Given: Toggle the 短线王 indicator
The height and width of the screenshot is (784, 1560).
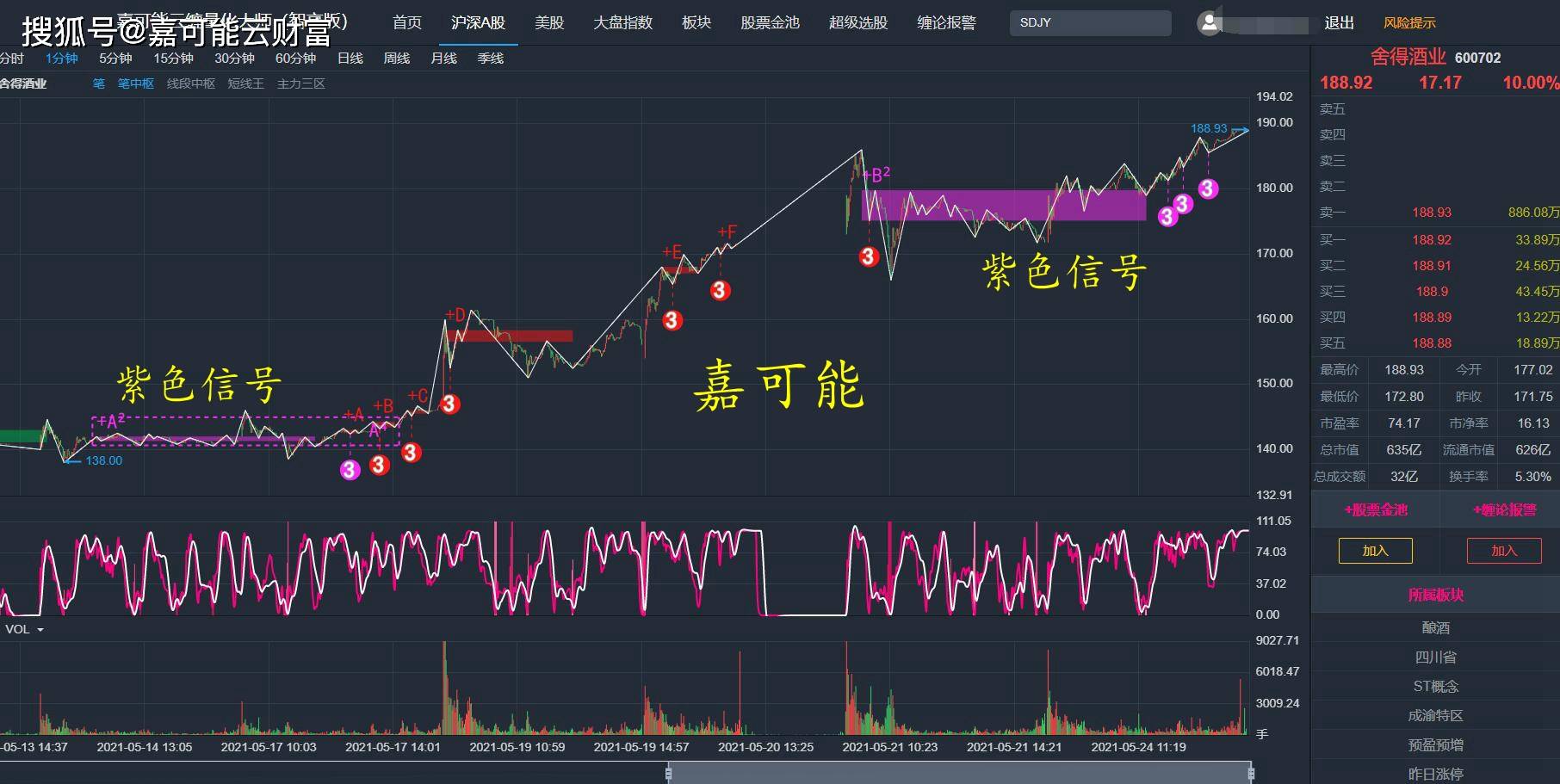Looking at the screenshot, I should (245, 83).
